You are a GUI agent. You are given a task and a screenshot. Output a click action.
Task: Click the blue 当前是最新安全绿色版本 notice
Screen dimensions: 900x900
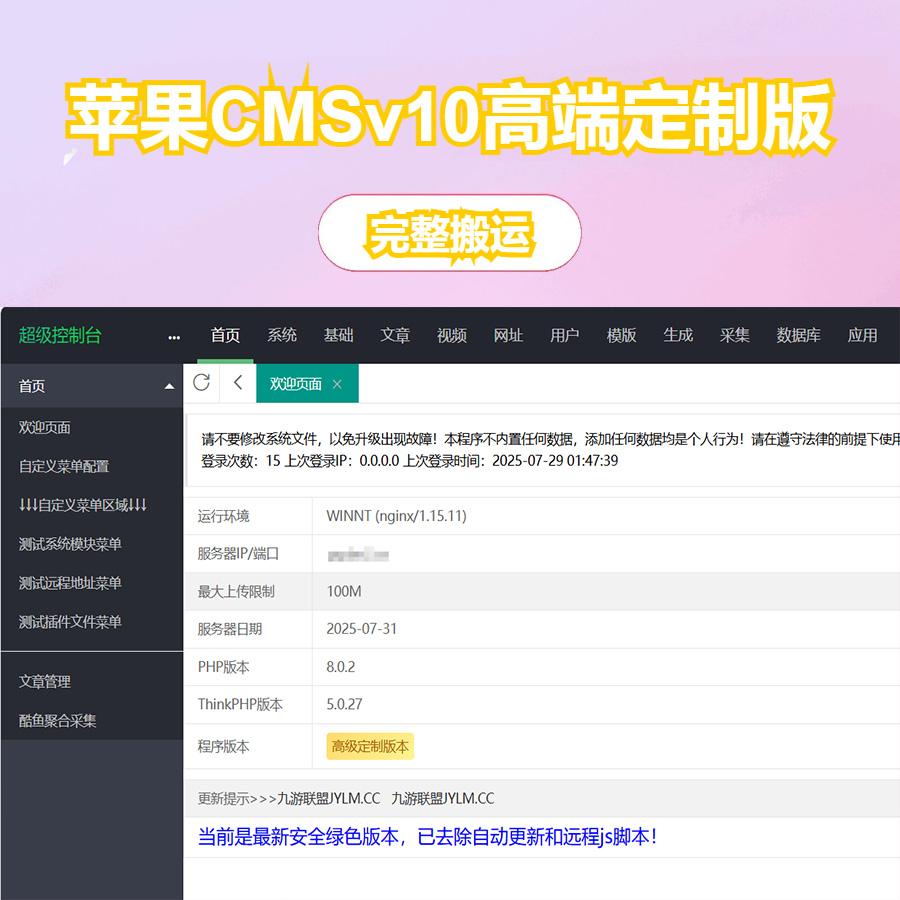coord(428,837)
